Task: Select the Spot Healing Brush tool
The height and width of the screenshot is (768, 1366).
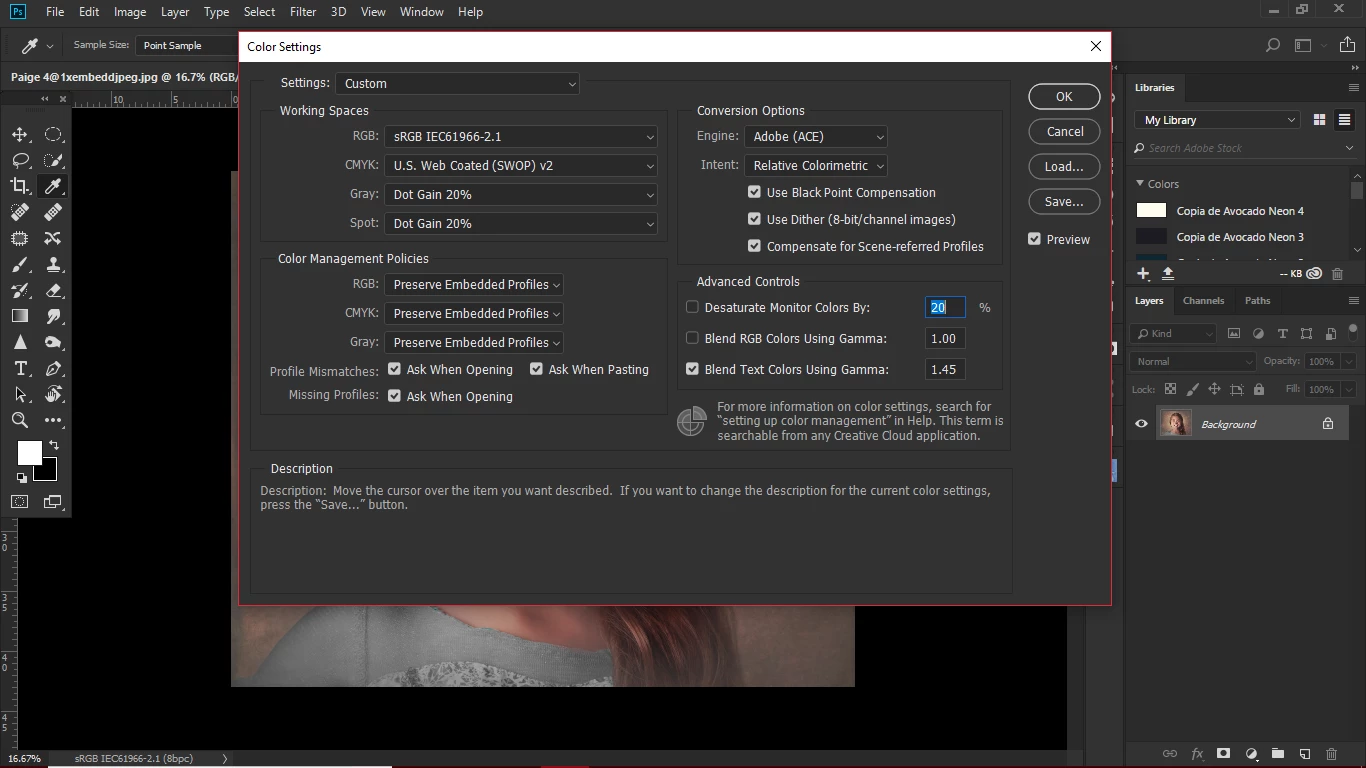Action: pyautogui.click(x=20, y=212)
